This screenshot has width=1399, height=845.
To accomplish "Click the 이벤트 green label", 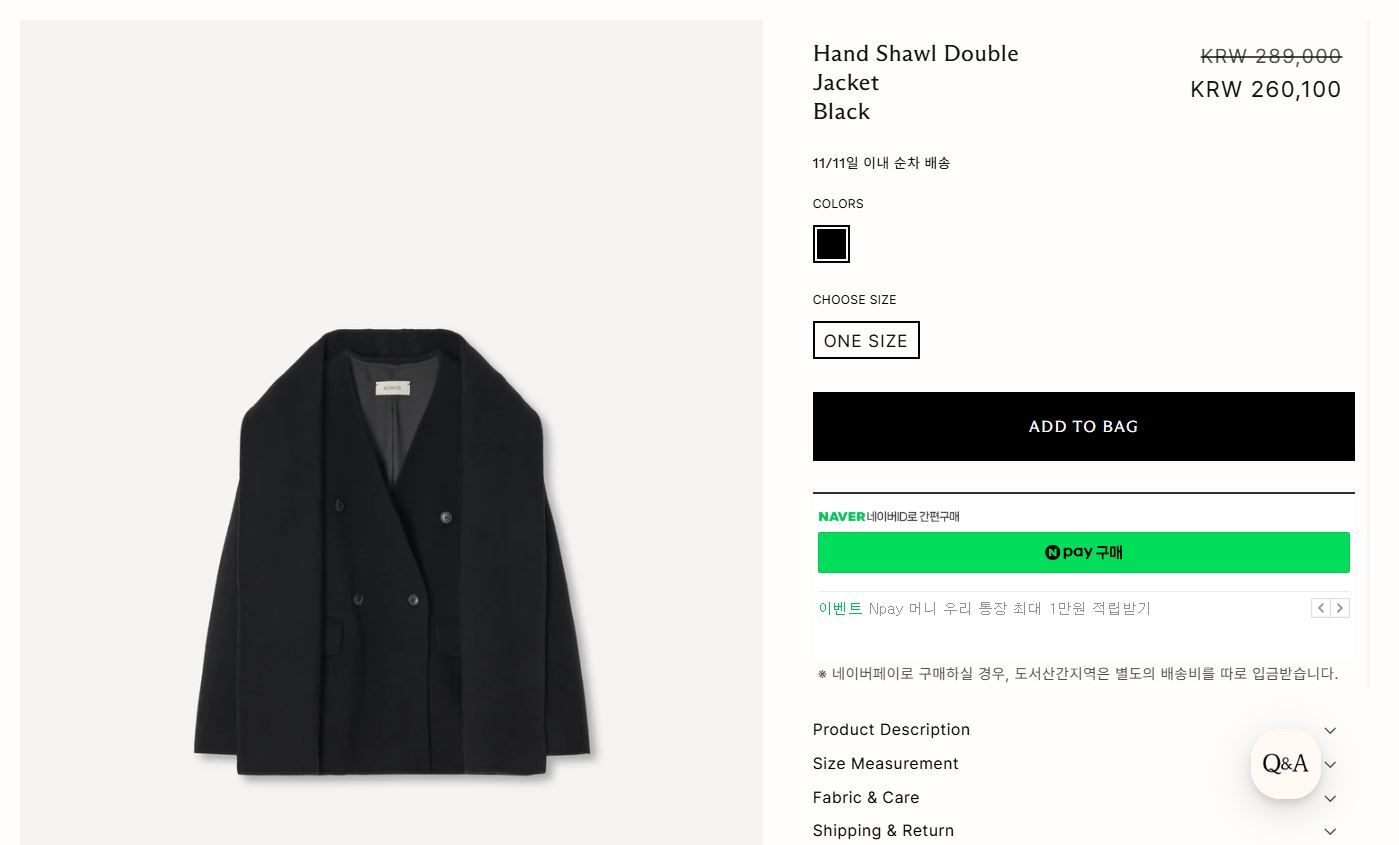I will tap(840, 608).
